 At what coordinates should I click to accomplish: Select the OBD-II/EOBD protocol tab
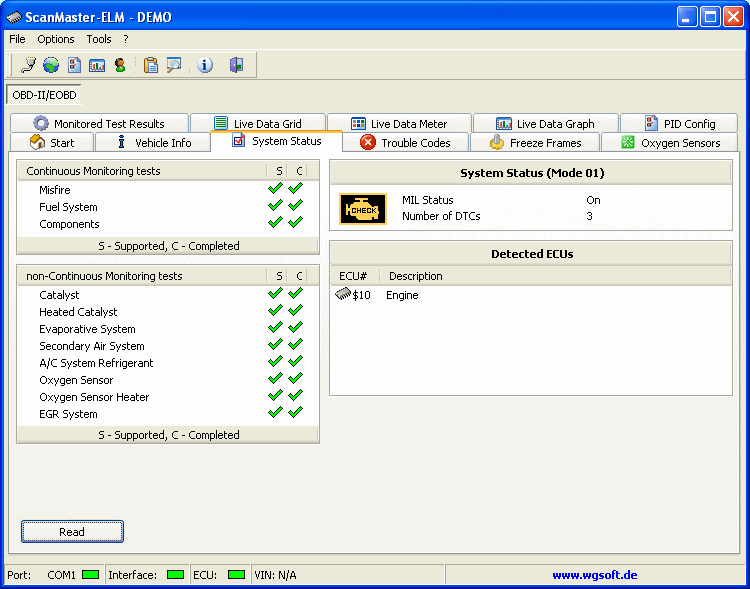[x=44, y=95]
